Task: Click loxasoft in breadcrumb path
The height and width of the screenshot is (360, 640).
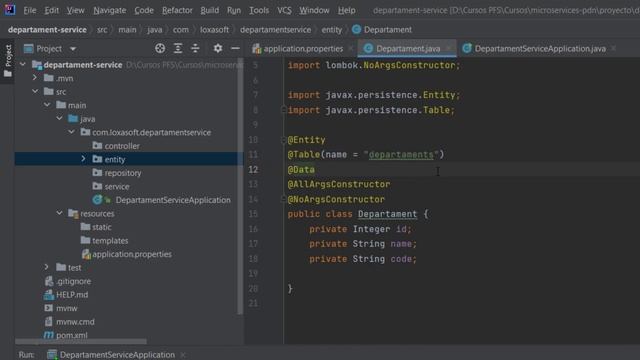Action: tap(214, 29)
